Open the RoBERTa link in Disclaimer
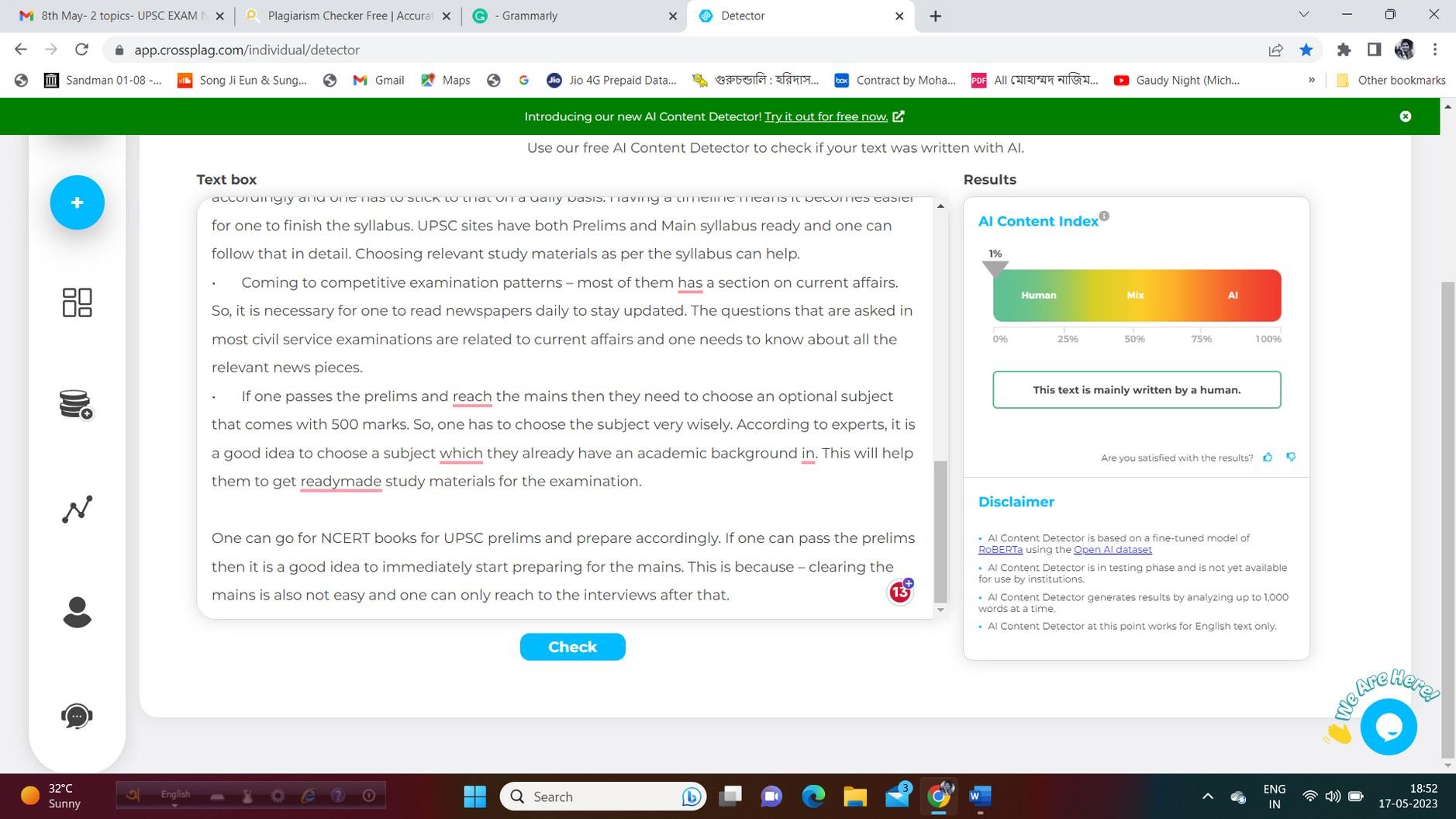1456x819 pixels. (x=1000, y=549)
